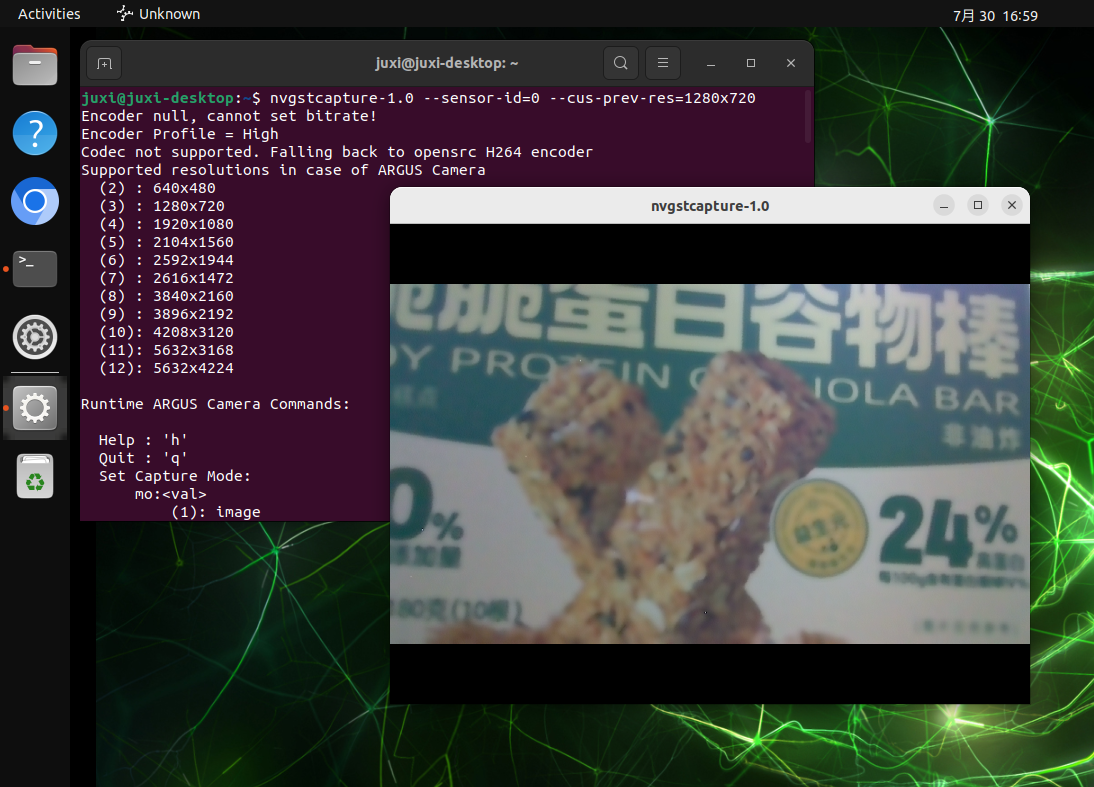Screen dimensions: 1094x787
Task: Click the '(4) : 1920x1080' resolution line
Action: (x=166, y=225)
